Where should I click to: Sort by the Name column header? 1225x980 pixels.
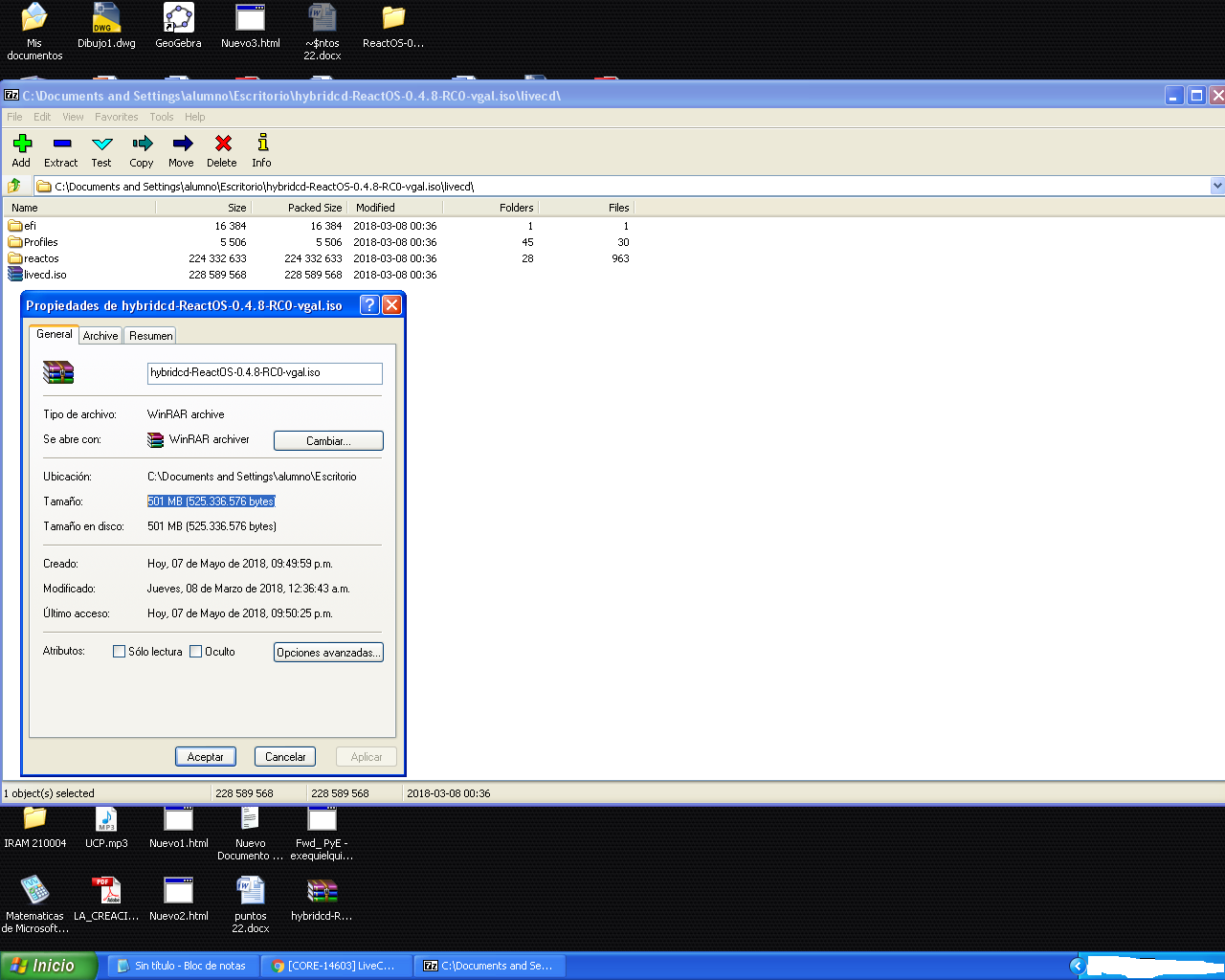(x=81, y=208)
